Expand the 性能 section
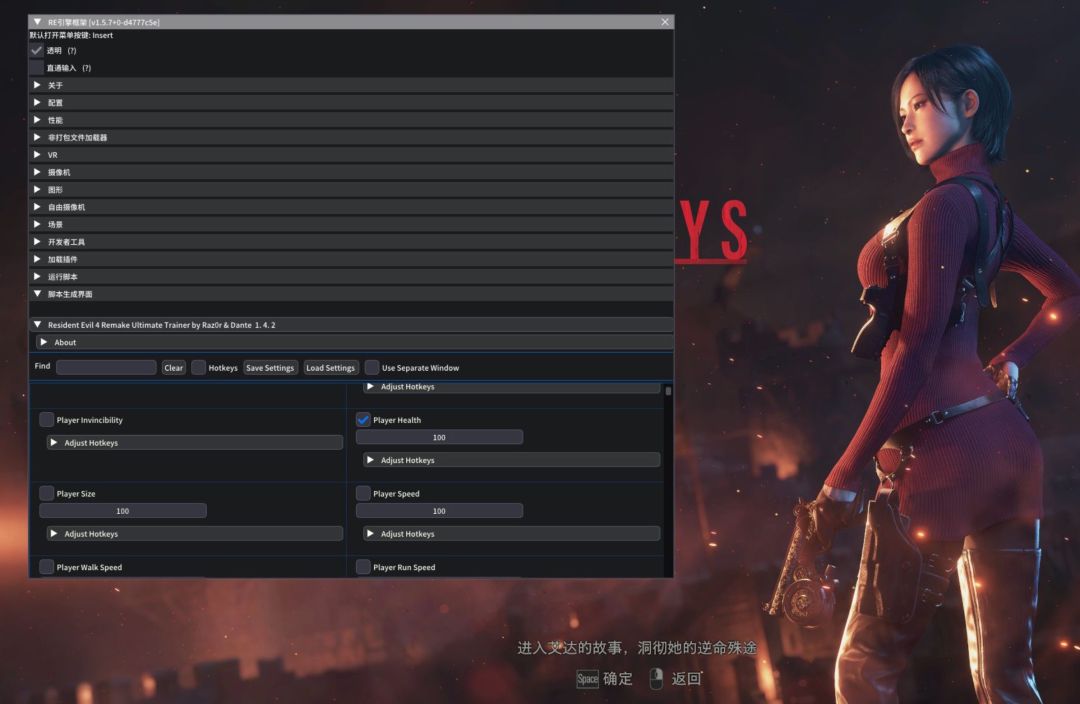This screenshot has width=1080, height=704. click(x=351, y=120)
